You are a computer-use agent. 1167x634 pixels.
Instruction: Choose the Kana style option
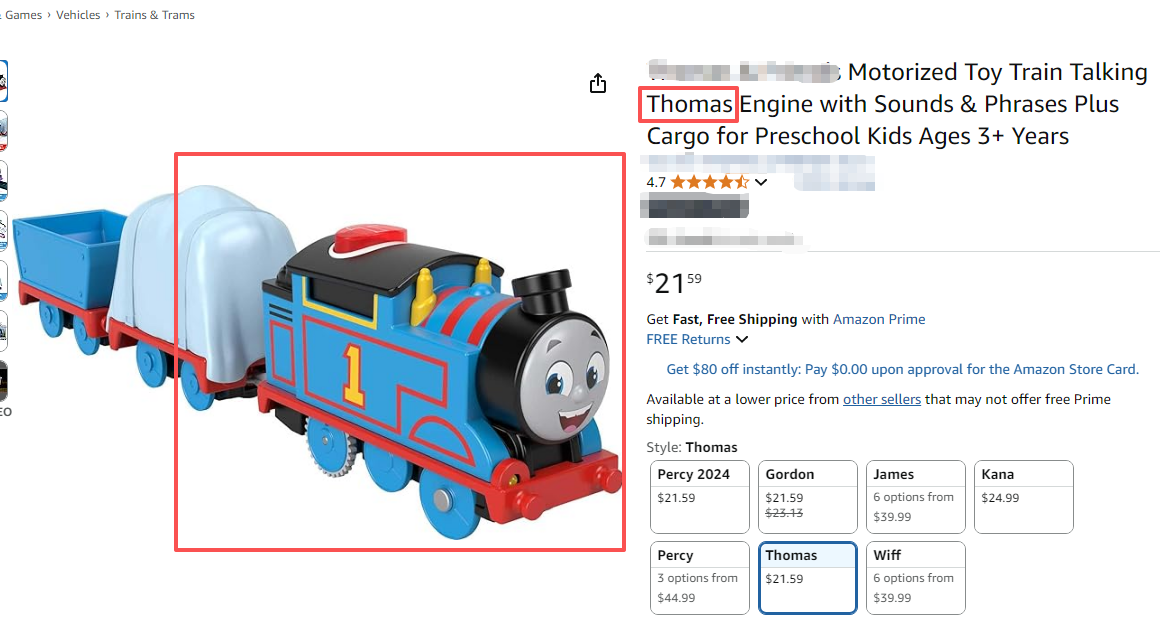(x=1023, y=496)
